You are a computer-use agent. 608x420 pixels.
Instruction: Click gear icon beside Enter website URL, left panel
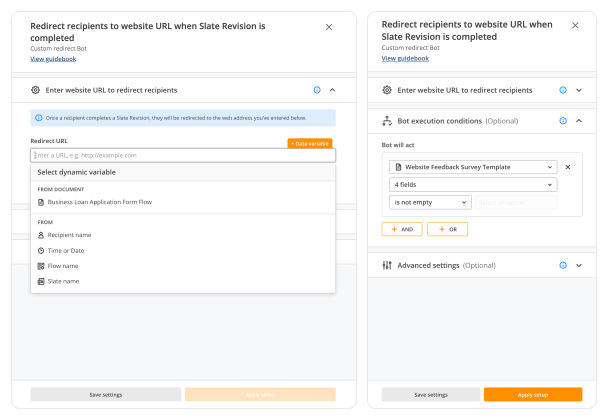[35, 90]
